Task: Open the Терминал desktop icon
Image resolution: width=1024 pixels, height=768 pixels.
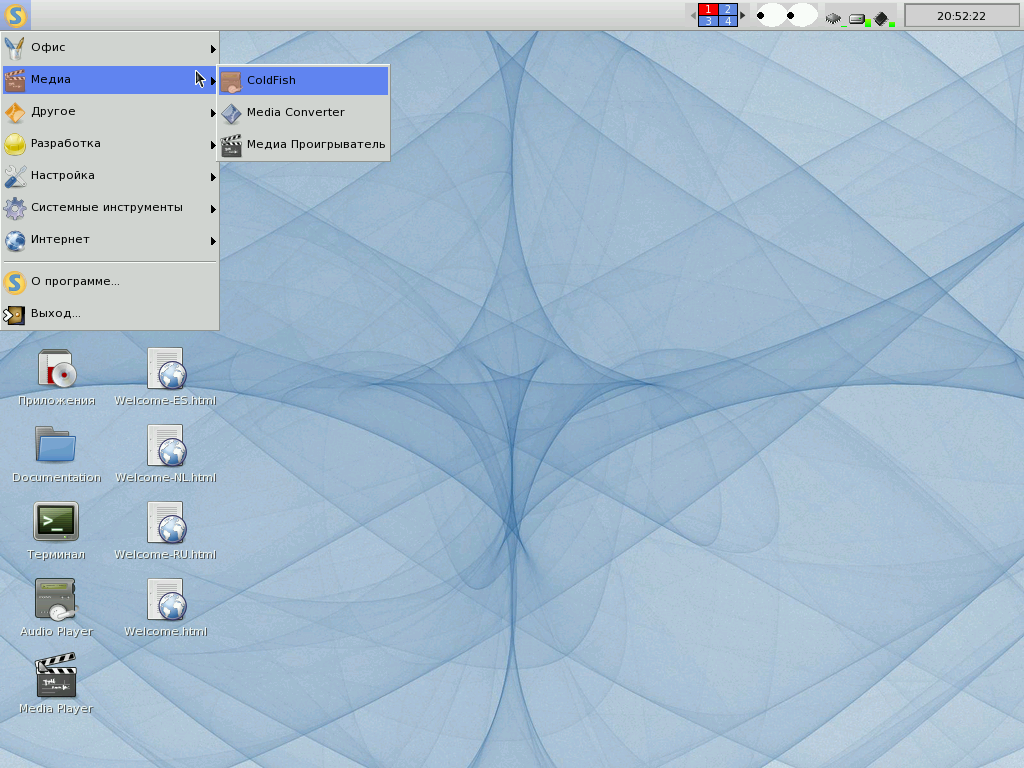Action: click(x=56, y=522)
